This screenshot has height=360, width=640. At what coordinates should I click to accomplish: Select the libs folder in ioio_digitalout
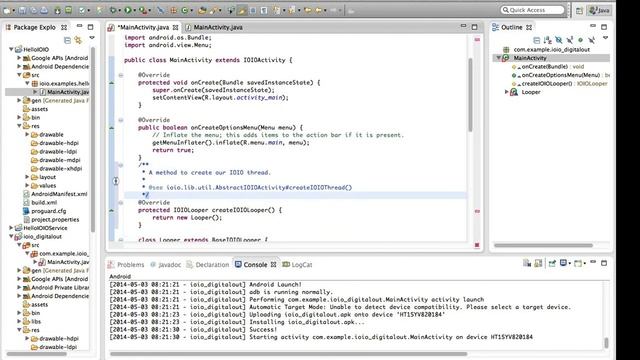point(32,321)
